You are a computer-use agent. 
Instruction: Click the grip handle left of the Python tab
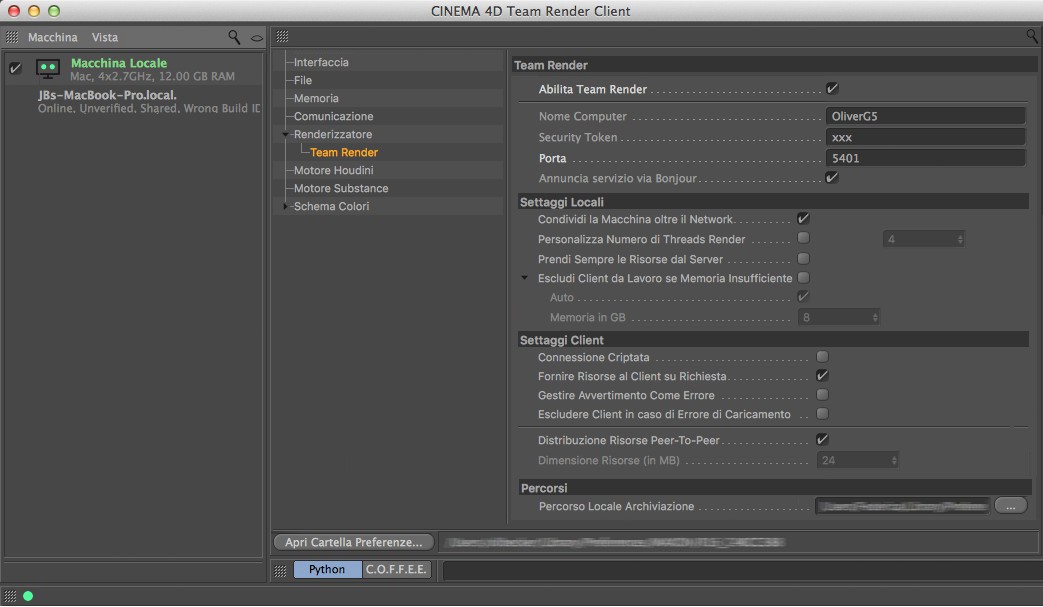click(x=281, y=570)
